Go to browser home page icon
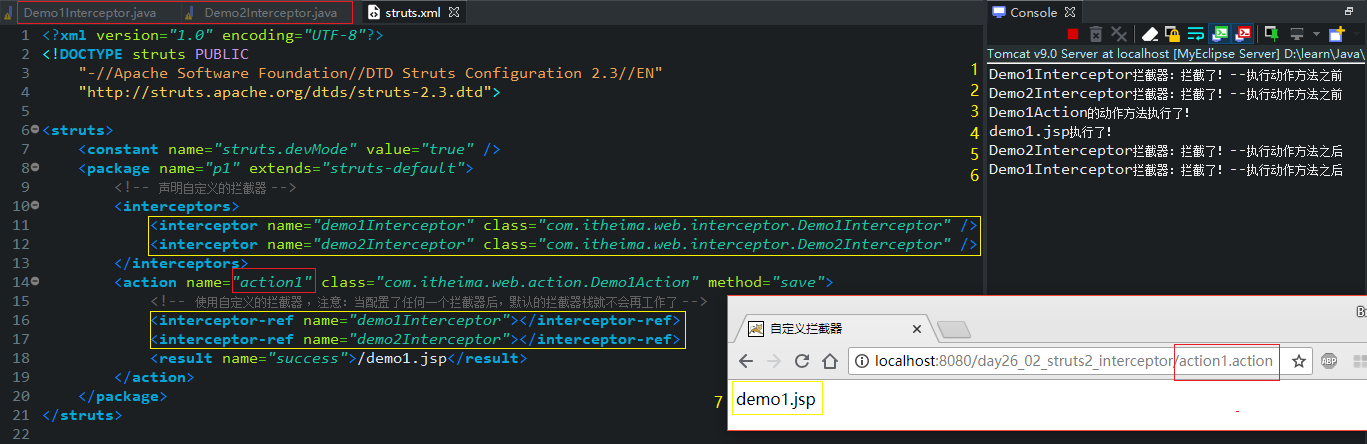This screenshot has height=444, width=1367. (x=829, y=361)
